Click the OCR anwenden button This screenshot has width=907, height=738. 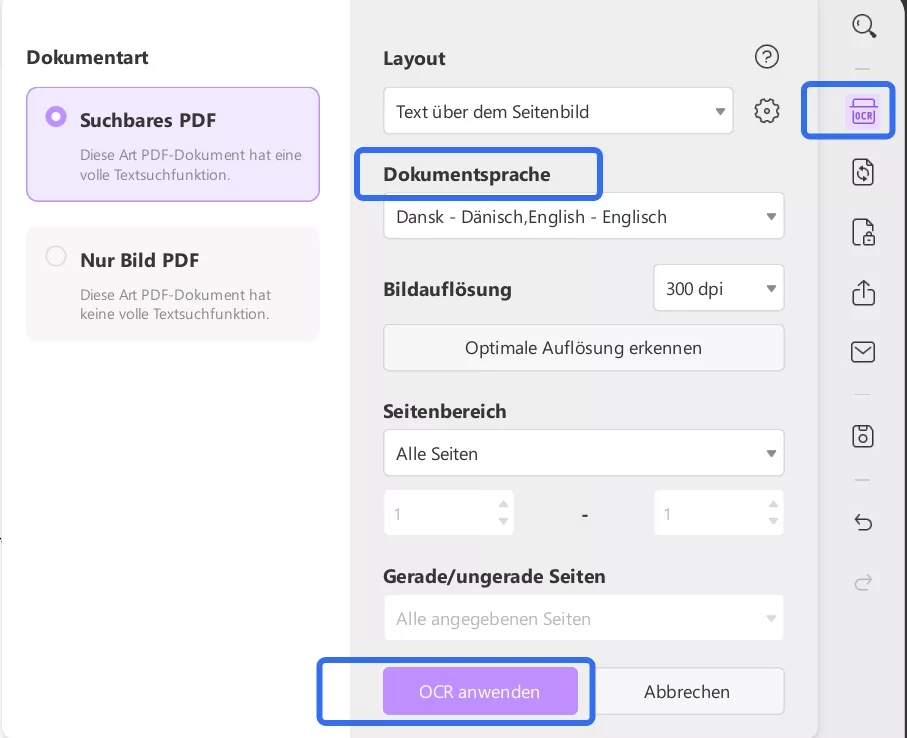pyautogui.click(x=481, y=691)
